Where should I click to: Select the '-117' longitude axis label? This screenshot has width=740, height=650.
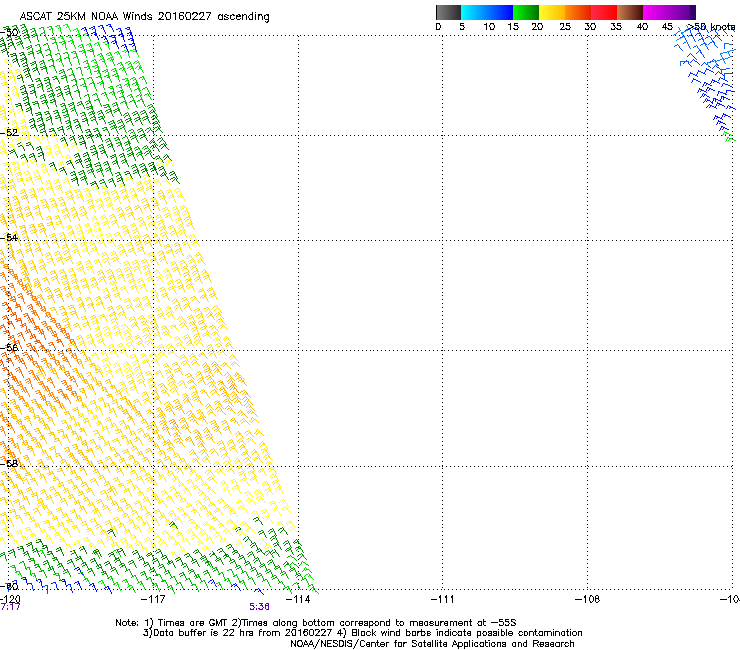tap(153, 599)
